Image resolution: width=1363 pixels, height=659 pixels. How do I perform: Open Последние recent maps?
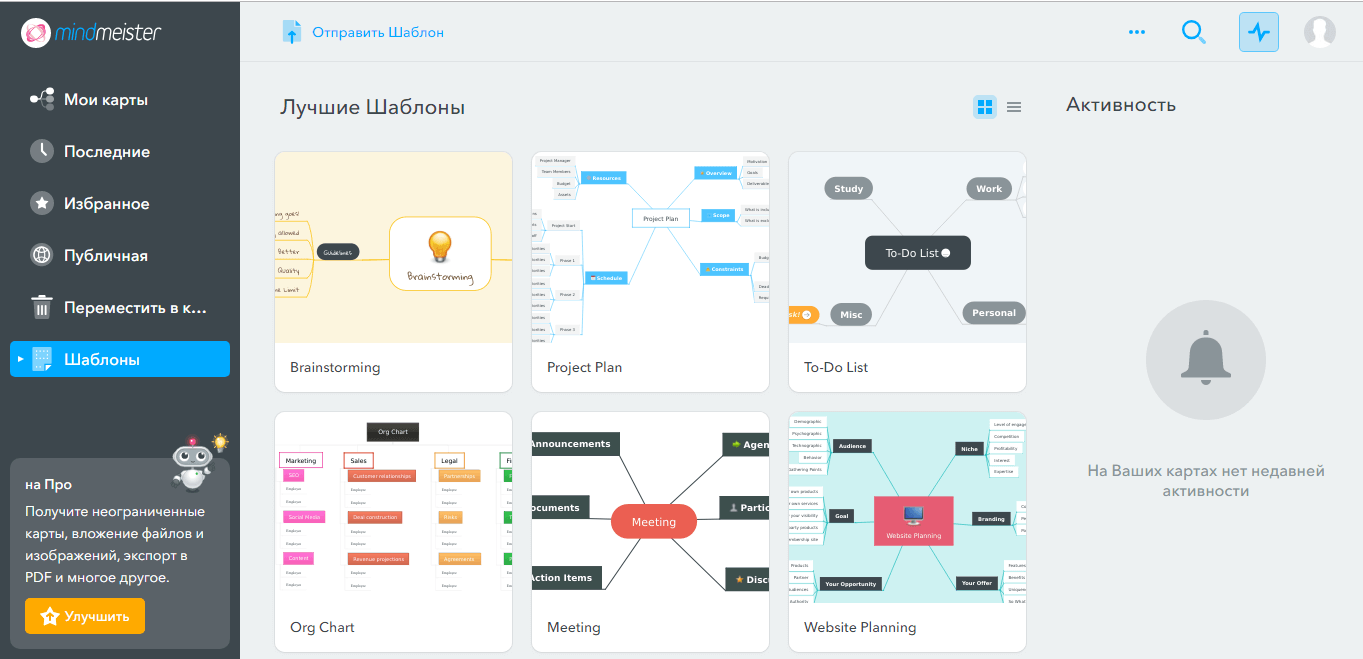[x=107, y=152]
